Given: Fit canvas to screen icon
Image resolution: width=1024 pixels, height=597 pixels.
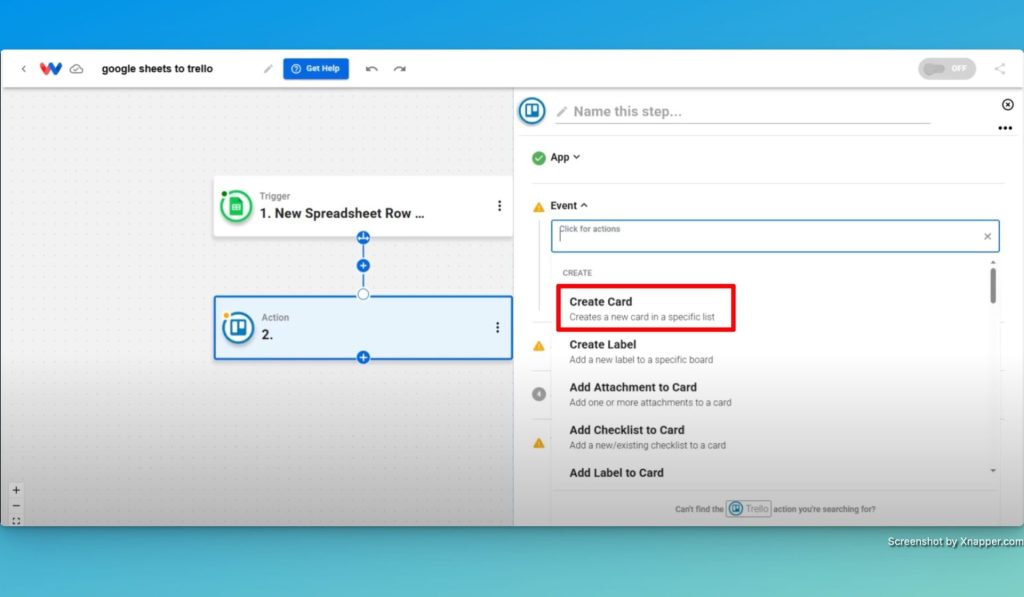Looking at the screenshot, I should [x=16, y=521].
